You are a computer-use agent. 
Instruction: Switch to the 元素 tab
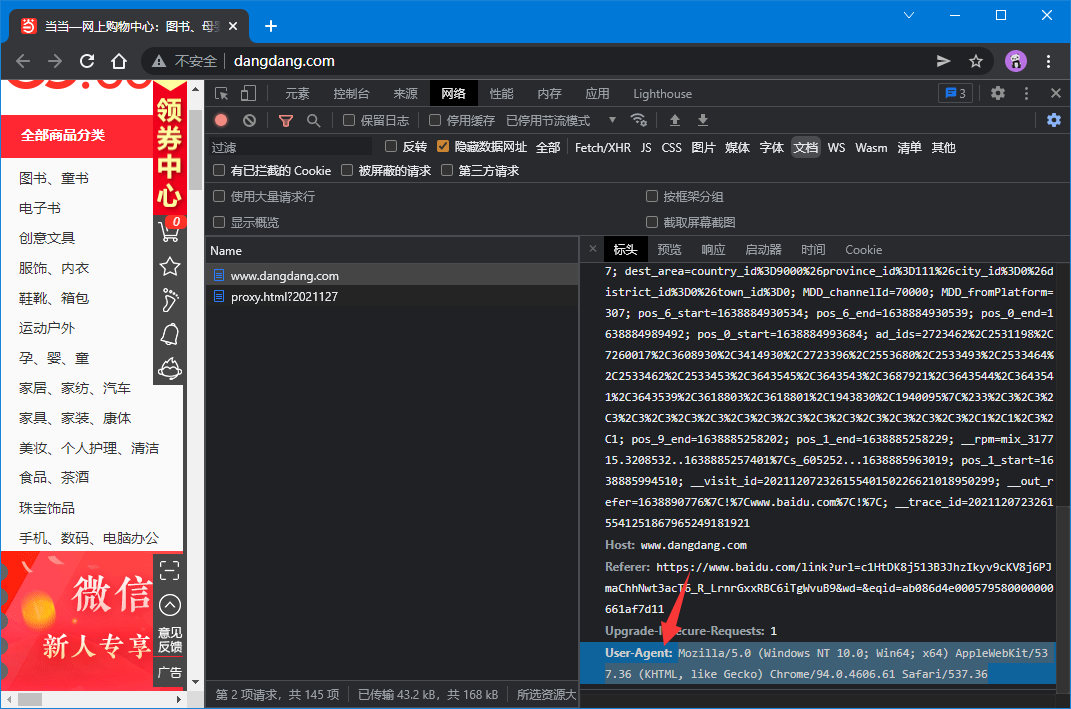coord(297,94)
